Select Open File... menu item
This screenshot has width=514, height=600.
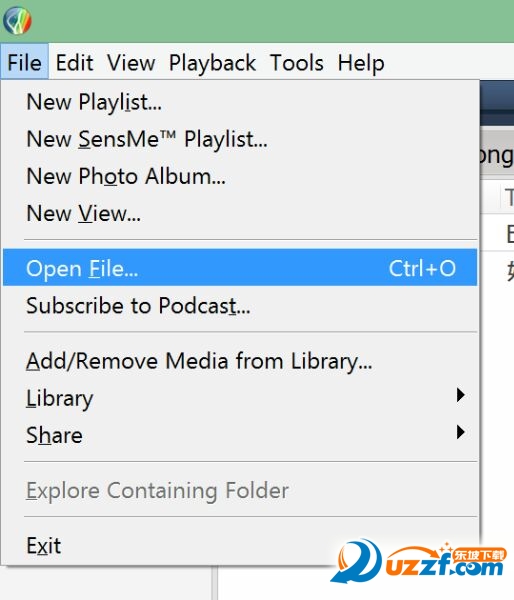(240, 267)
